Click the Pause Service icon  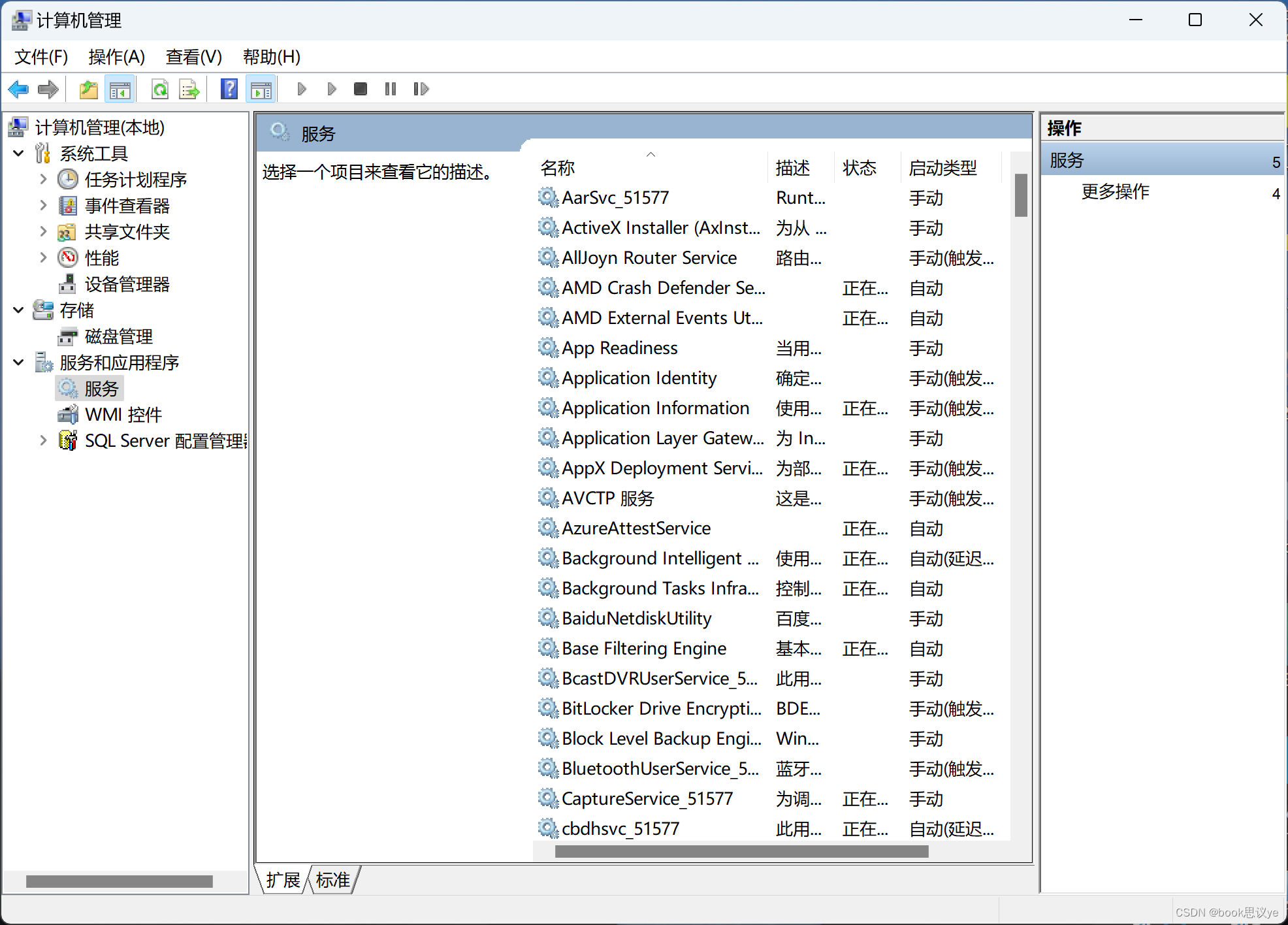(x=390, y=89)
